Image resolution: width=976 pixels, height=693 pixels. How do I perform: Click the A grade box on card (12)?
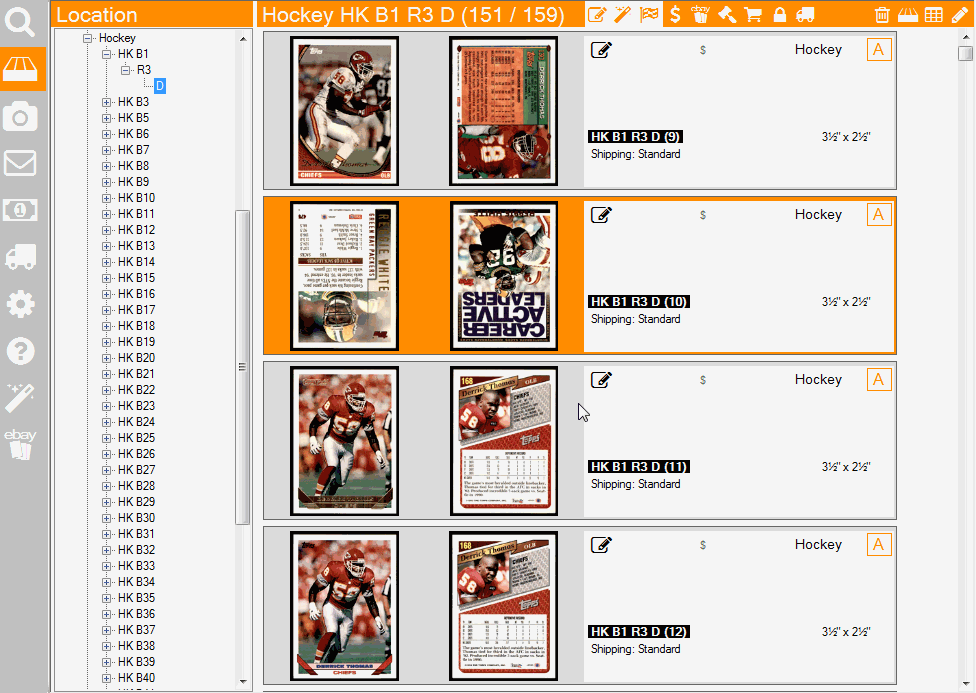[879, 545]
